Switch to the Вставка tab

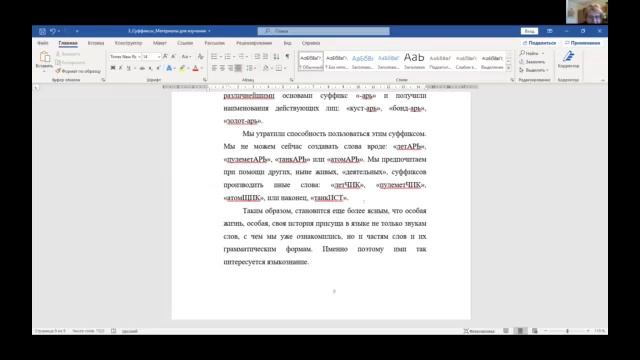coord(96,43)
